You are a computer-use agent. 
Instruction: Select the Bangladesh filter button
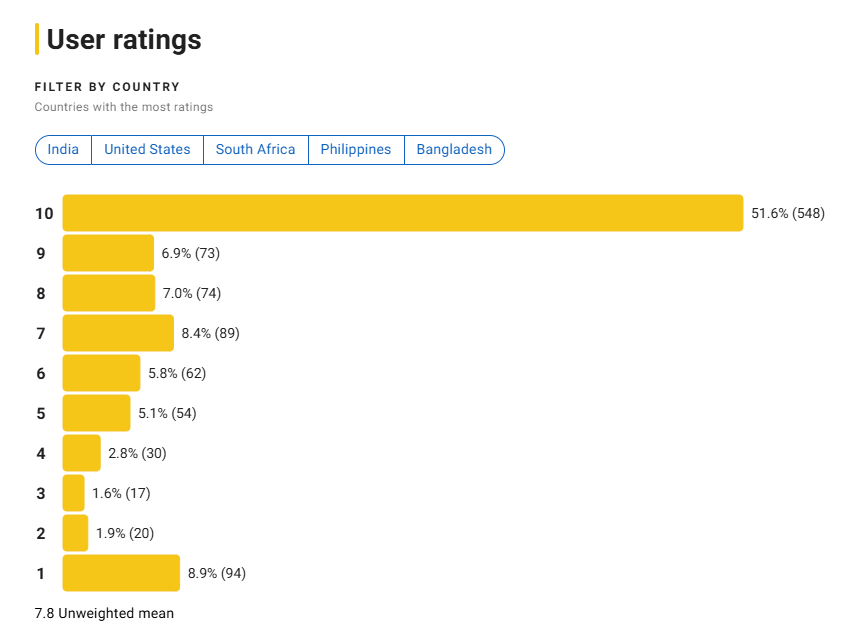pyautogui.click(x=454, y=149)
